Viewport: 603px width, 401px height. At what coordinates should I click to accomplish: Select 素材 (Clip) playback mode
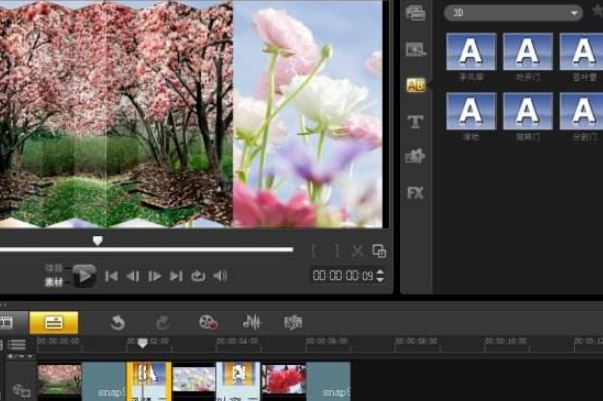point(54,282)
